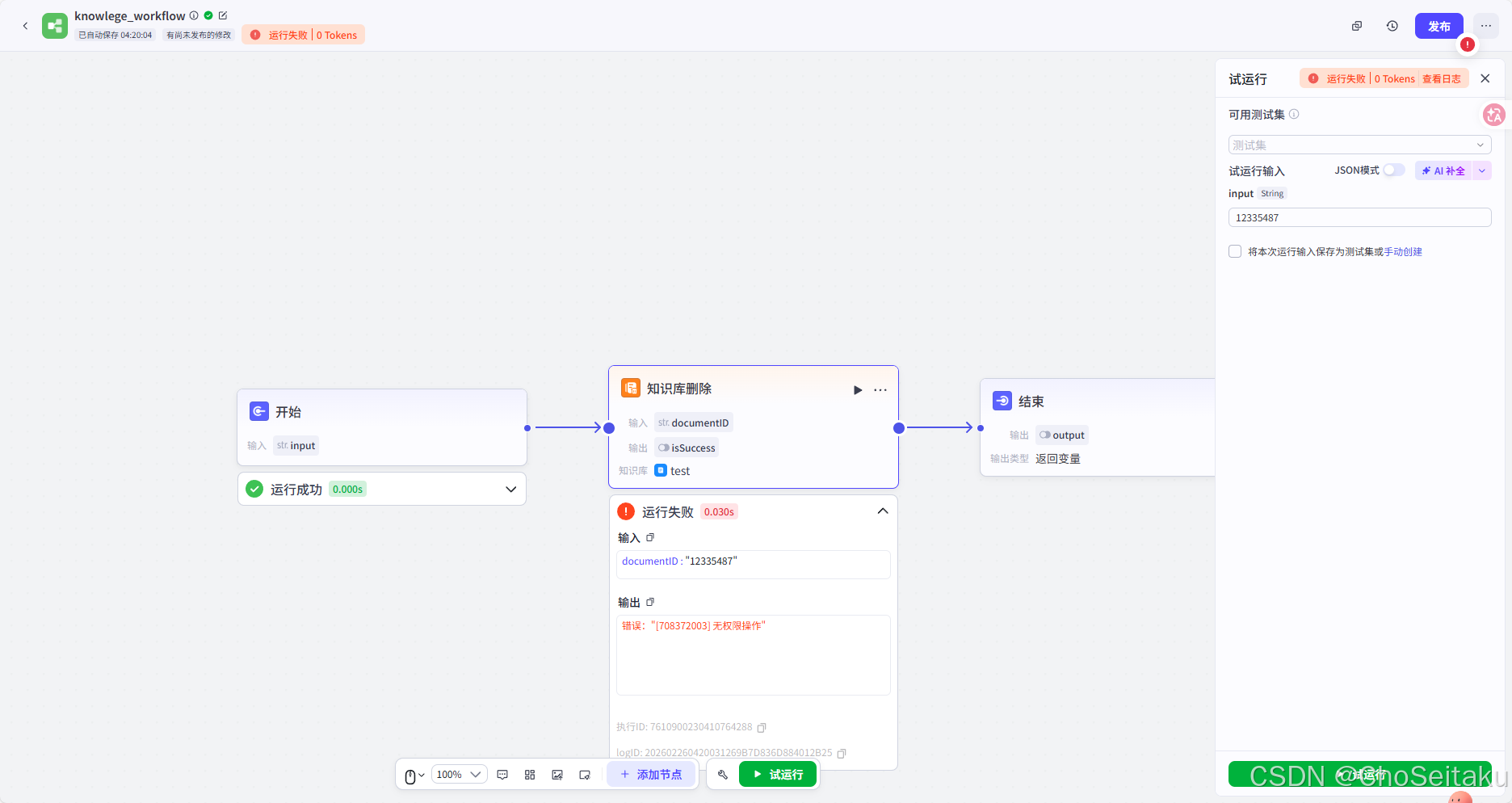This screenshot has width=1512, height=803.
Task: Expand the 运行成功 result under 开始
Action: [511, 489]
